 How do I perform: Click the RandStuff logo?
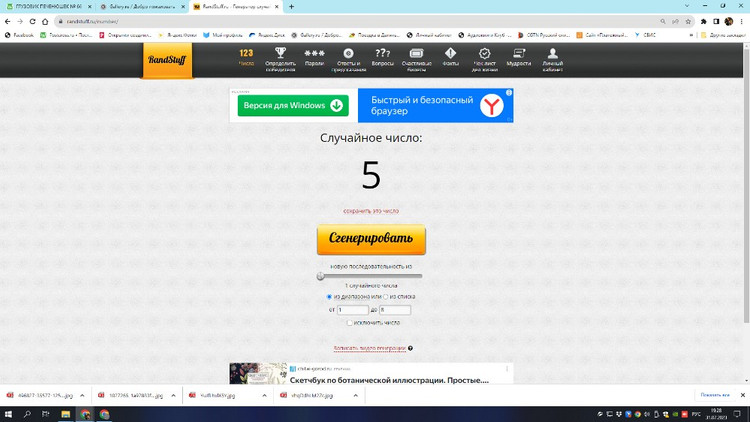click(167, 60)
